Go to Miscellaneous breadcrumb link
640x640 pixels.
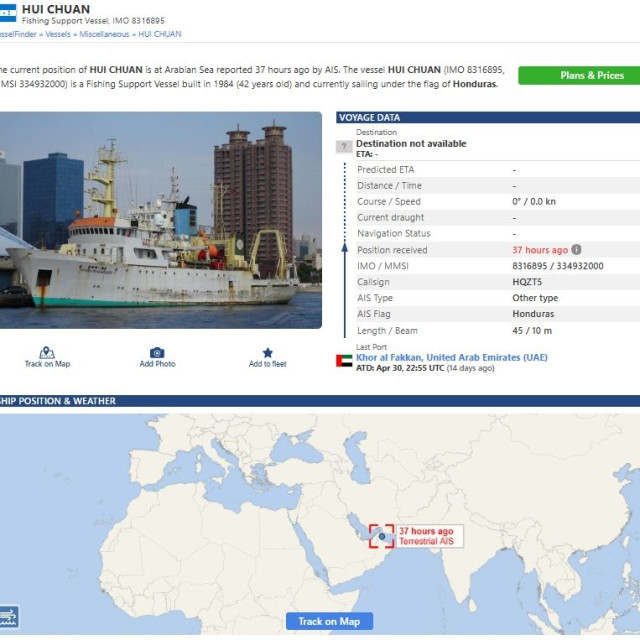[104, 34]
